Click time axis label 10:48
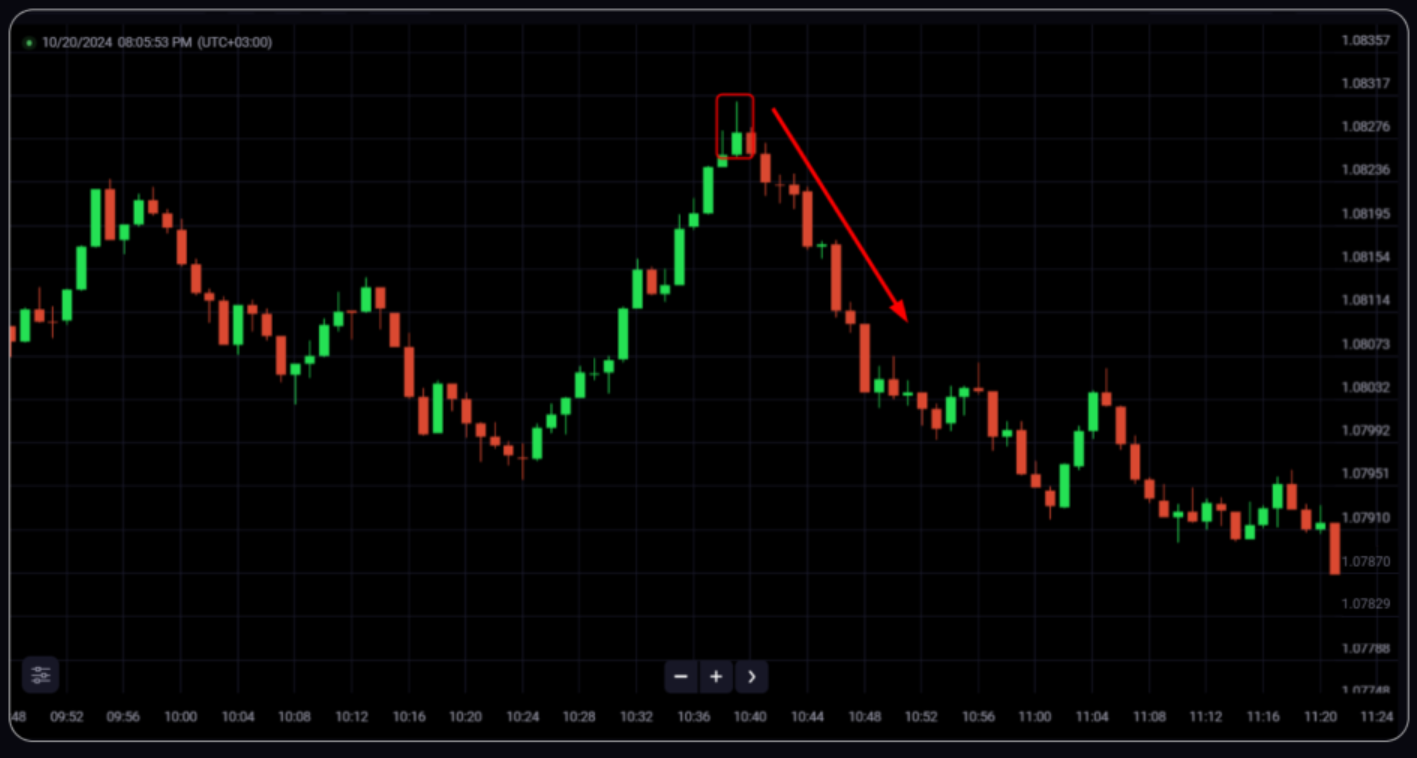This screenshot has width=1417, height=758. 864,717
